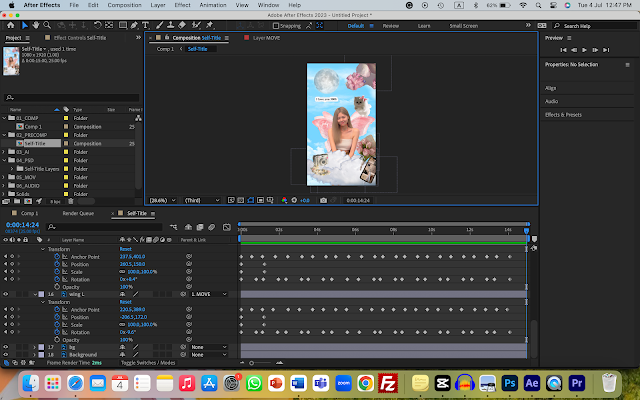Select the Puppet Pin tool

click(210, 25)
